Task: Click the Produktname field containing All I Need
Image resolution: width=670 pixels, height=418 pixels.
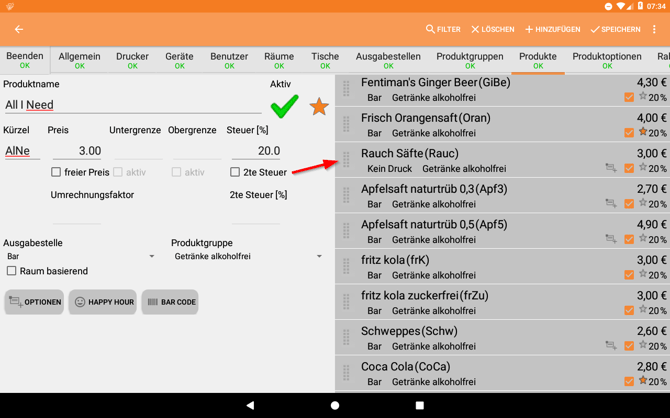Action: click(130, 105)
